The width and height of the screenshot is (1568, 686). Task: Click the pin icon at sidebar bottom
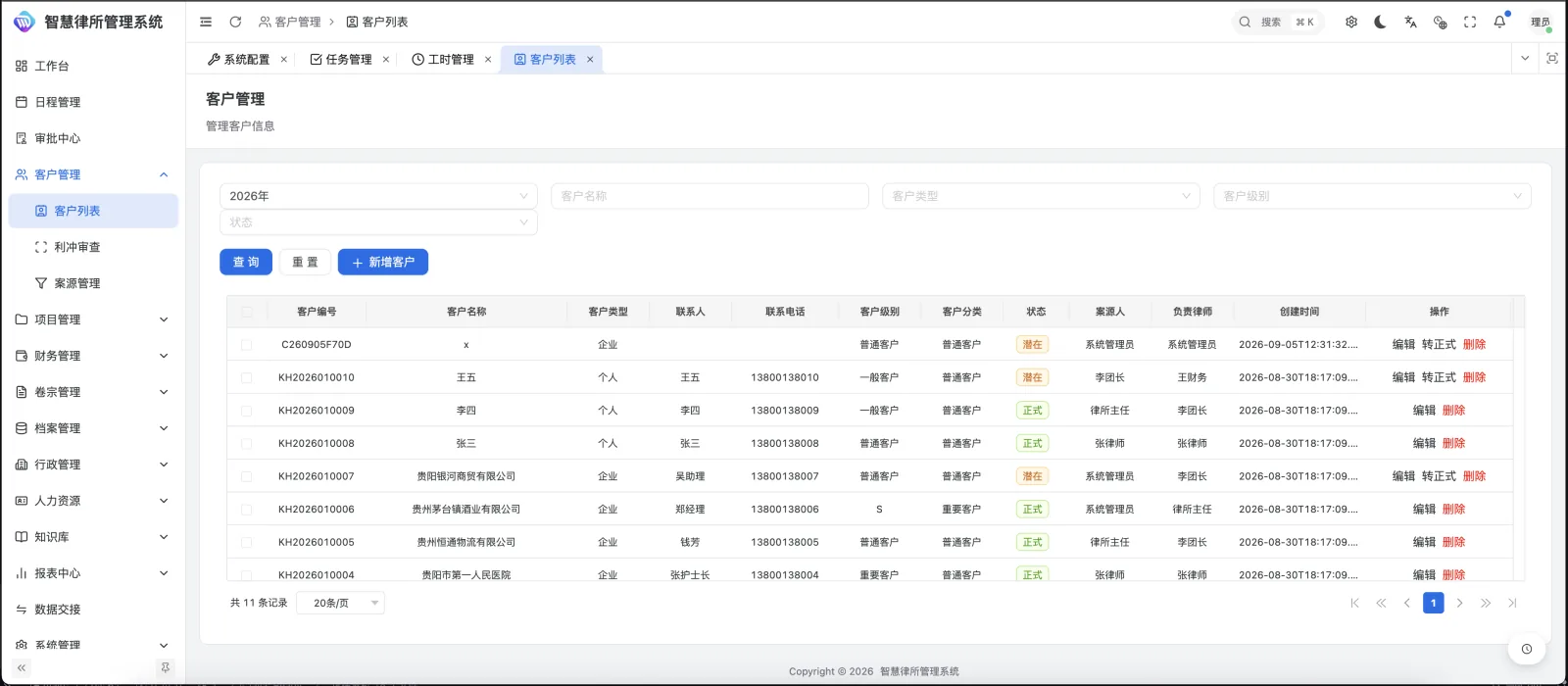pos(165,667)
